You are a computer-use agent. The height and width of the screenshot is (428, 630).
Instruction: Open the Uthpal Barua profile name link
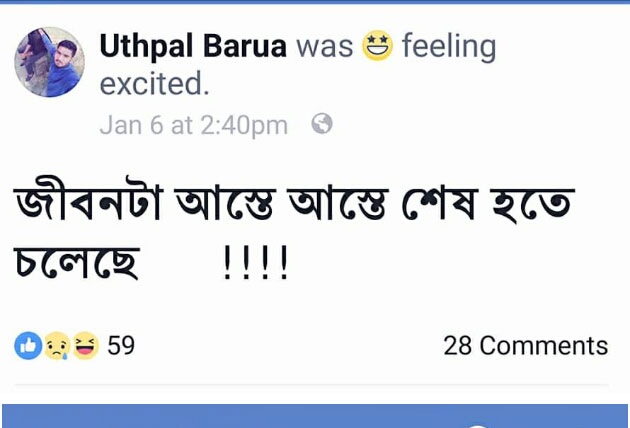[193, 46]
